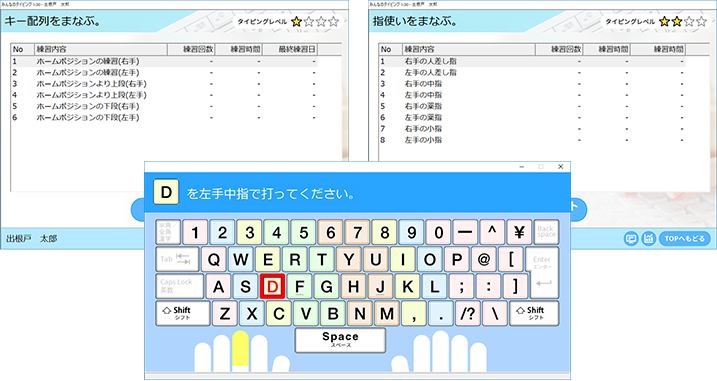The image size is (717, 381).
Task: Open the statistics chart icon
Action: tap(648, 238)
